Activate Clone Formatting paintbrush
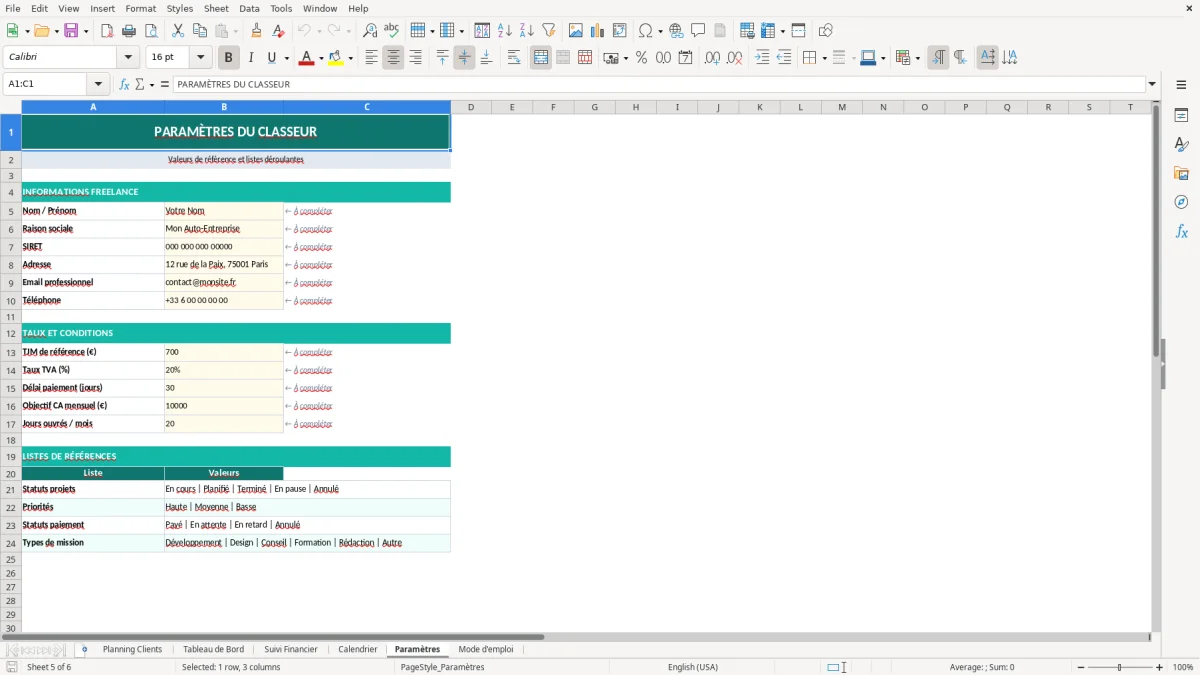 pyautogui.click(x=257, y=31)
